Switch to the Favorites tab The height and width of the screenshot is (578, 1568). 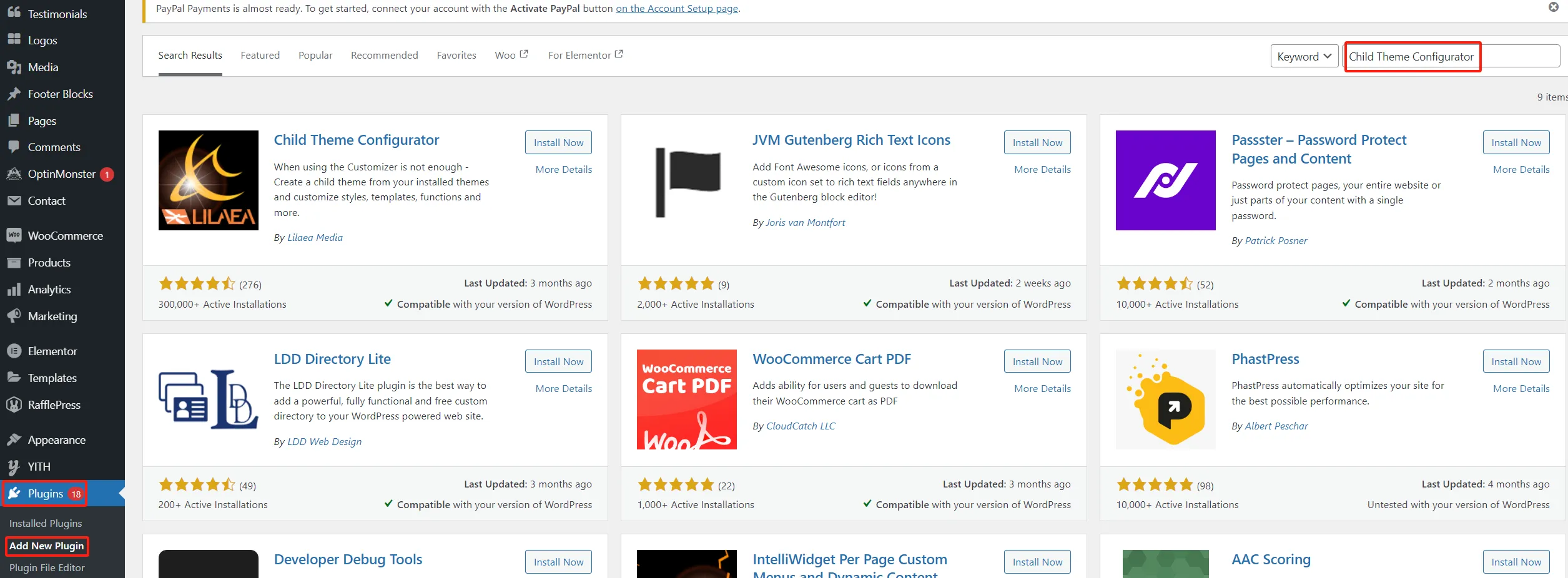(x=456, y=56)
